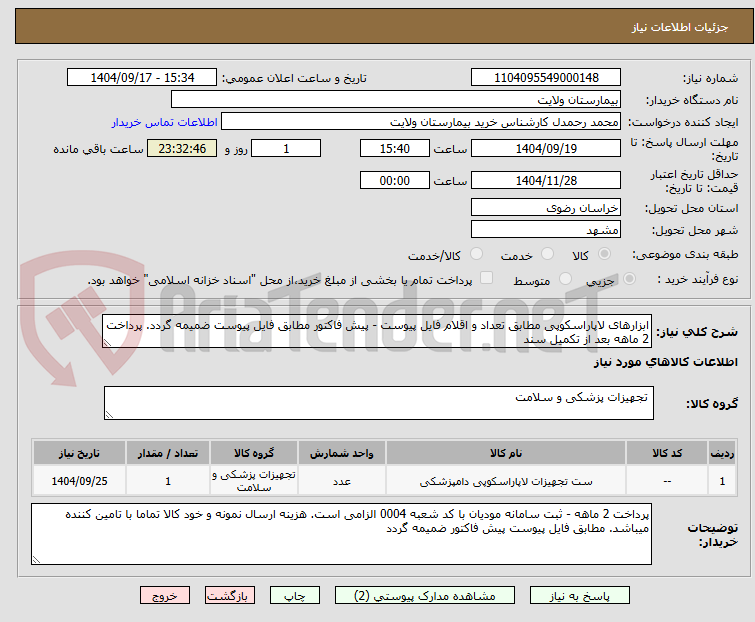This screenshot has width=755, height=622.
Task: Select the 'خدمت' radio option
Action: tap(547, 254)
